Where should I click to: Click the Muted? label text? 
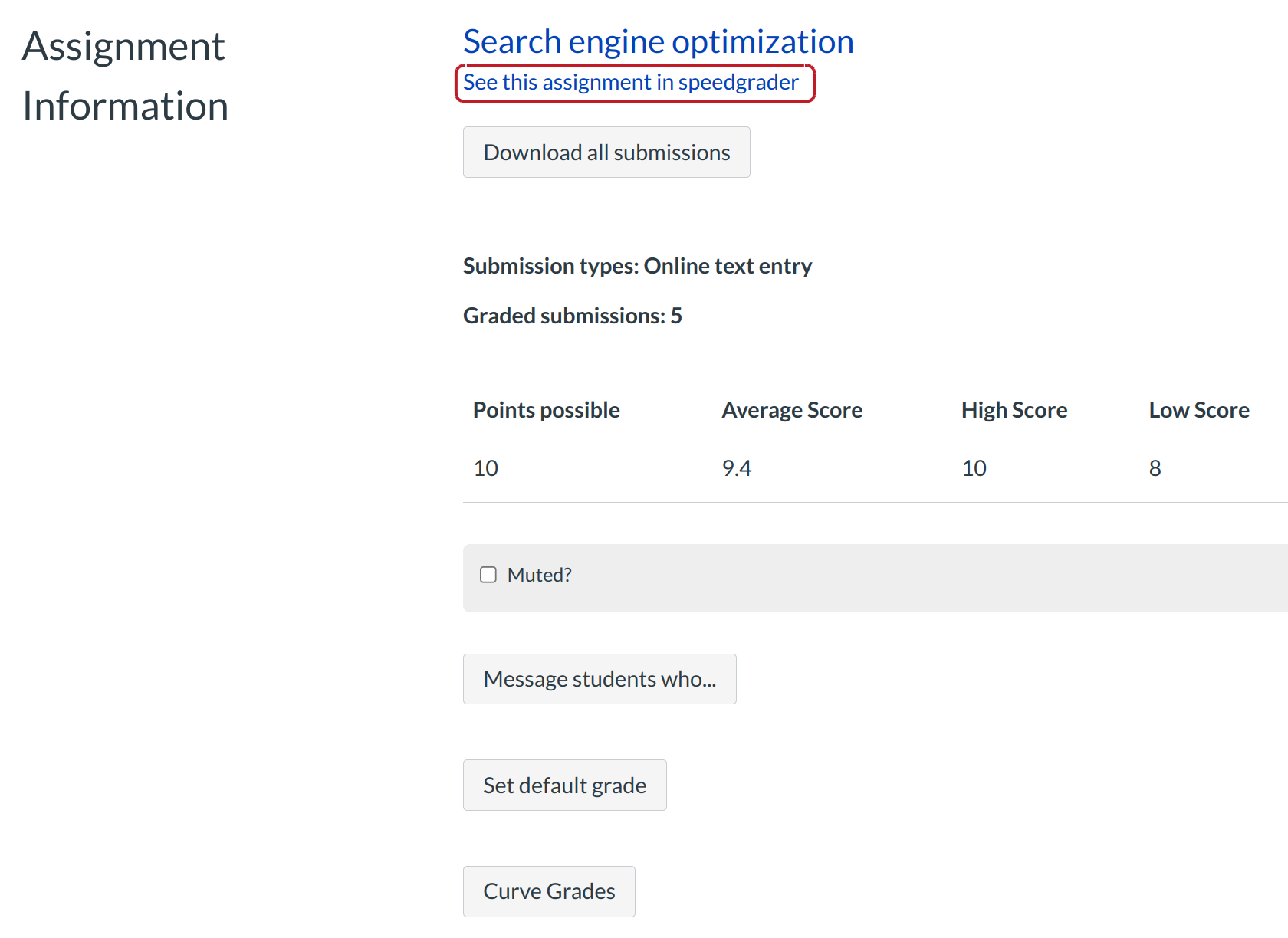coord(539,574)
